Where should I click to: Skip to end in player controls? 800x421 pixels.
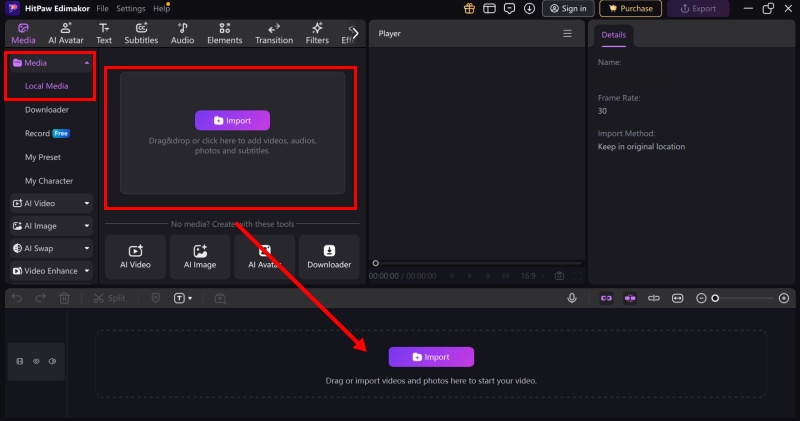pos(506,276)
